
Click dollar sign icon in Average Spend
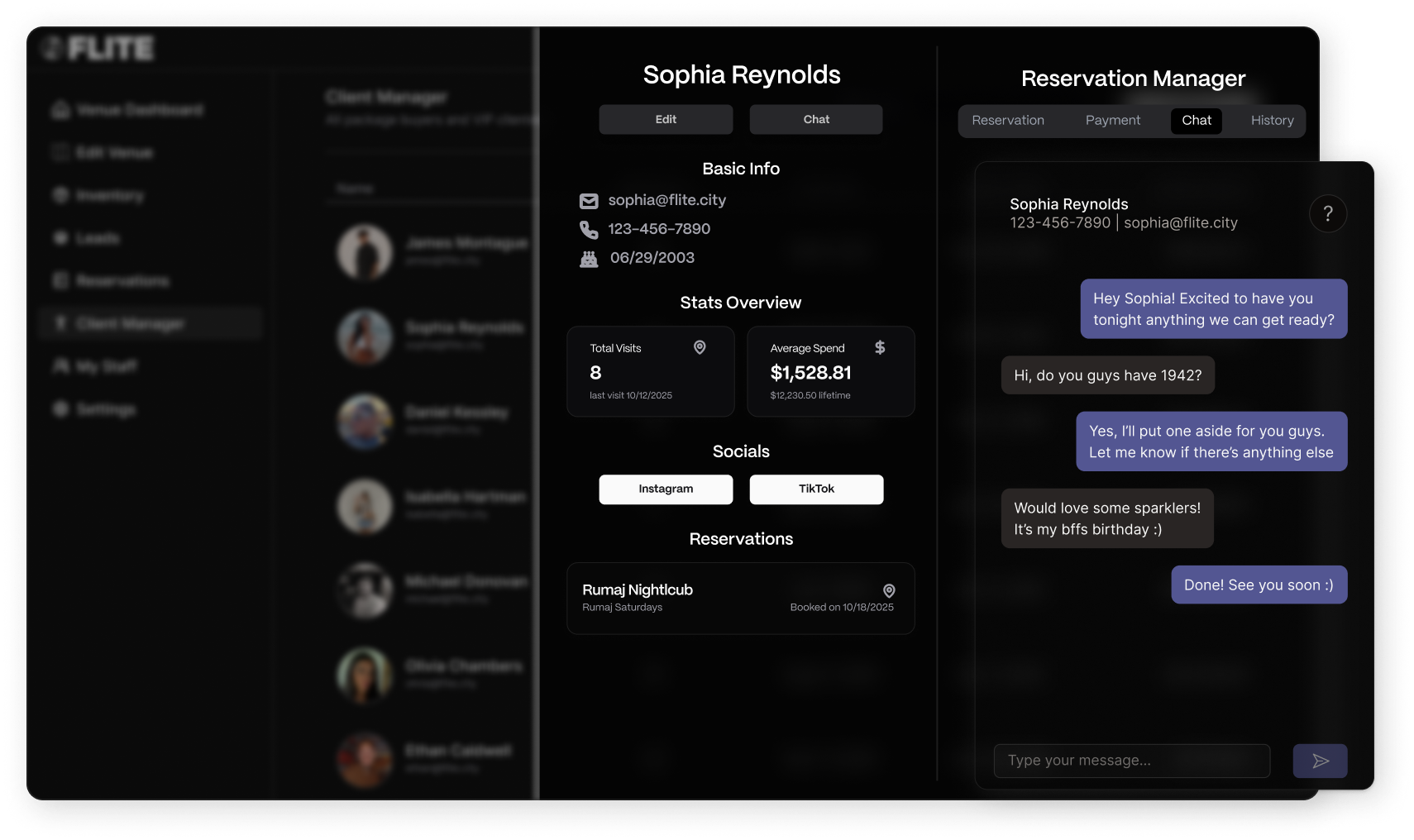click(880, 347)
